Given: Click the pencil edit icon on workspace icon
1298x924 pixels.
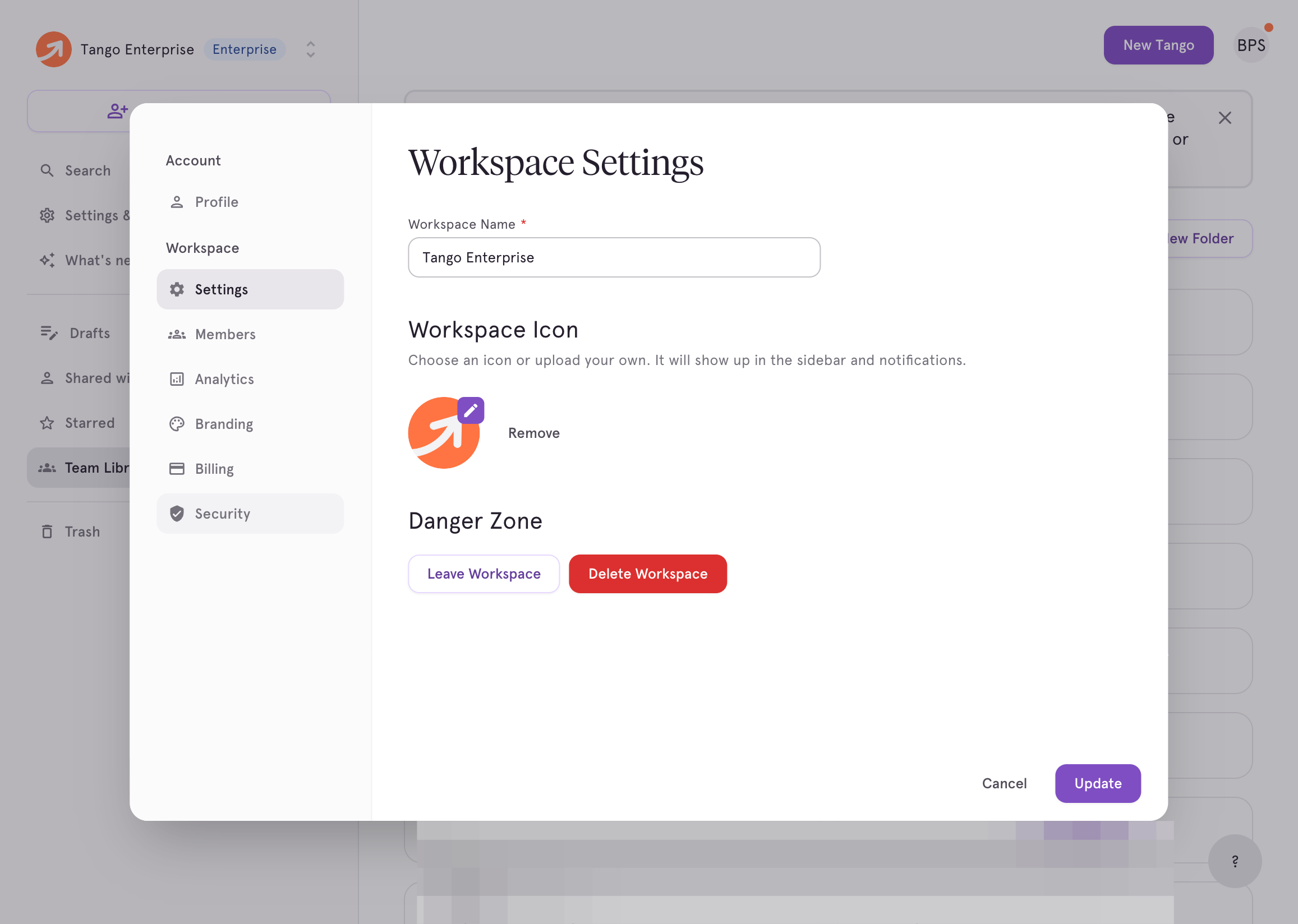Looking at the screenshot, I should pyautogui.click(x=471, y=410).
